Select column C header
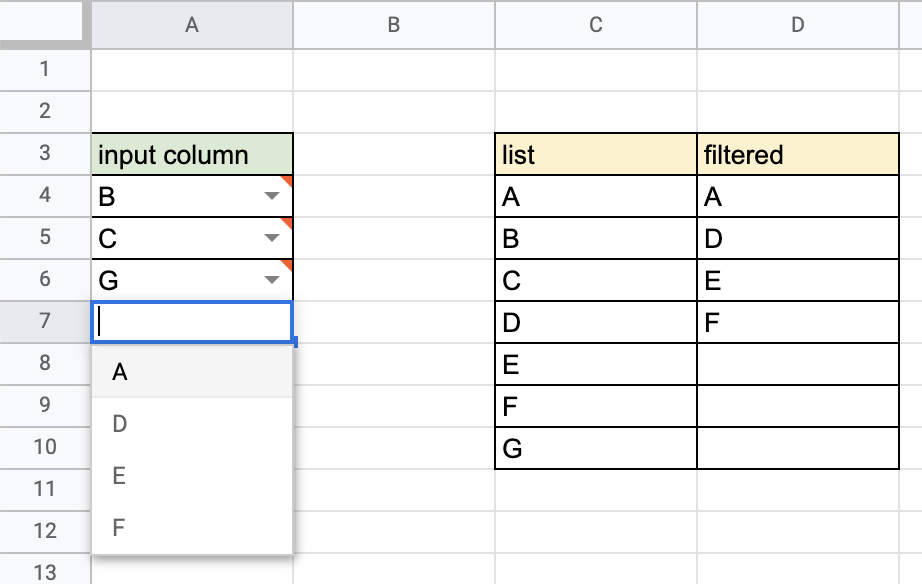The width and height of the screenshot is (922, 584). (596, 25)
